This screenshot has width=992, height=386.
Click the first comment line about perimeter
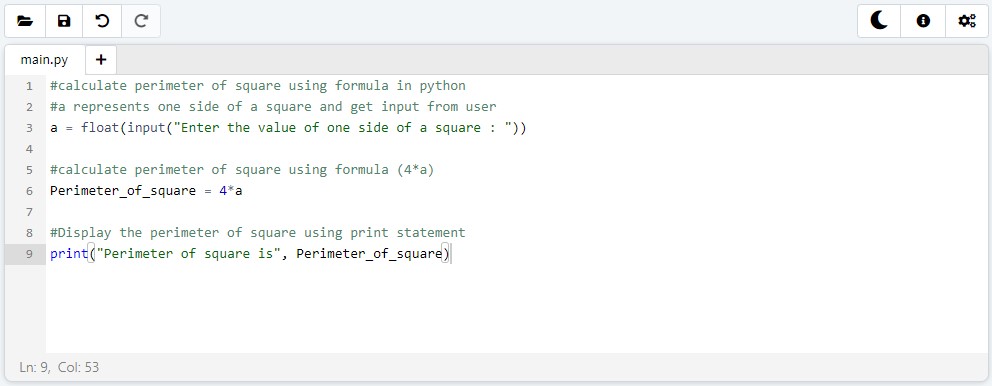(257, 86)
